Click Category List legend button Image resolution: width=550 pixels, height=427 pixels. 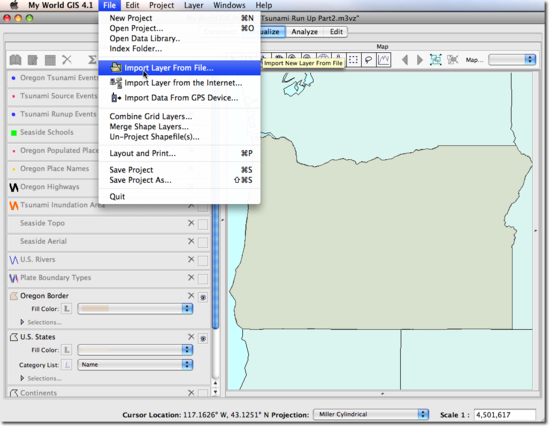pos(66,365)
